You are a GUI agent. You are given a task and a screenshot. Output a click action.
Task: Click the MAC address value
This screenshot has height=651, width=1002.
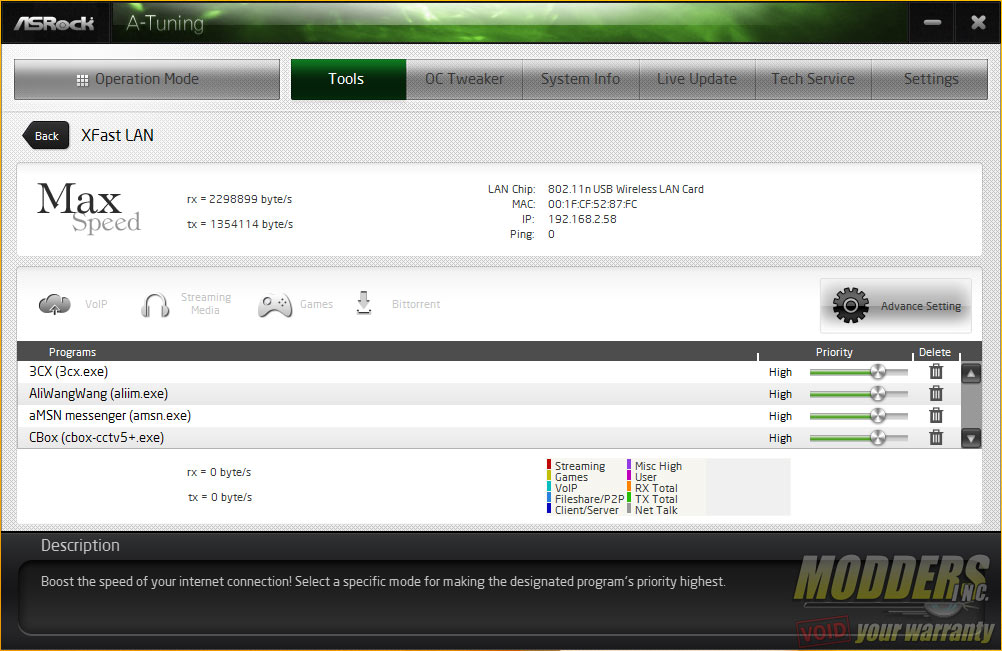592,204
